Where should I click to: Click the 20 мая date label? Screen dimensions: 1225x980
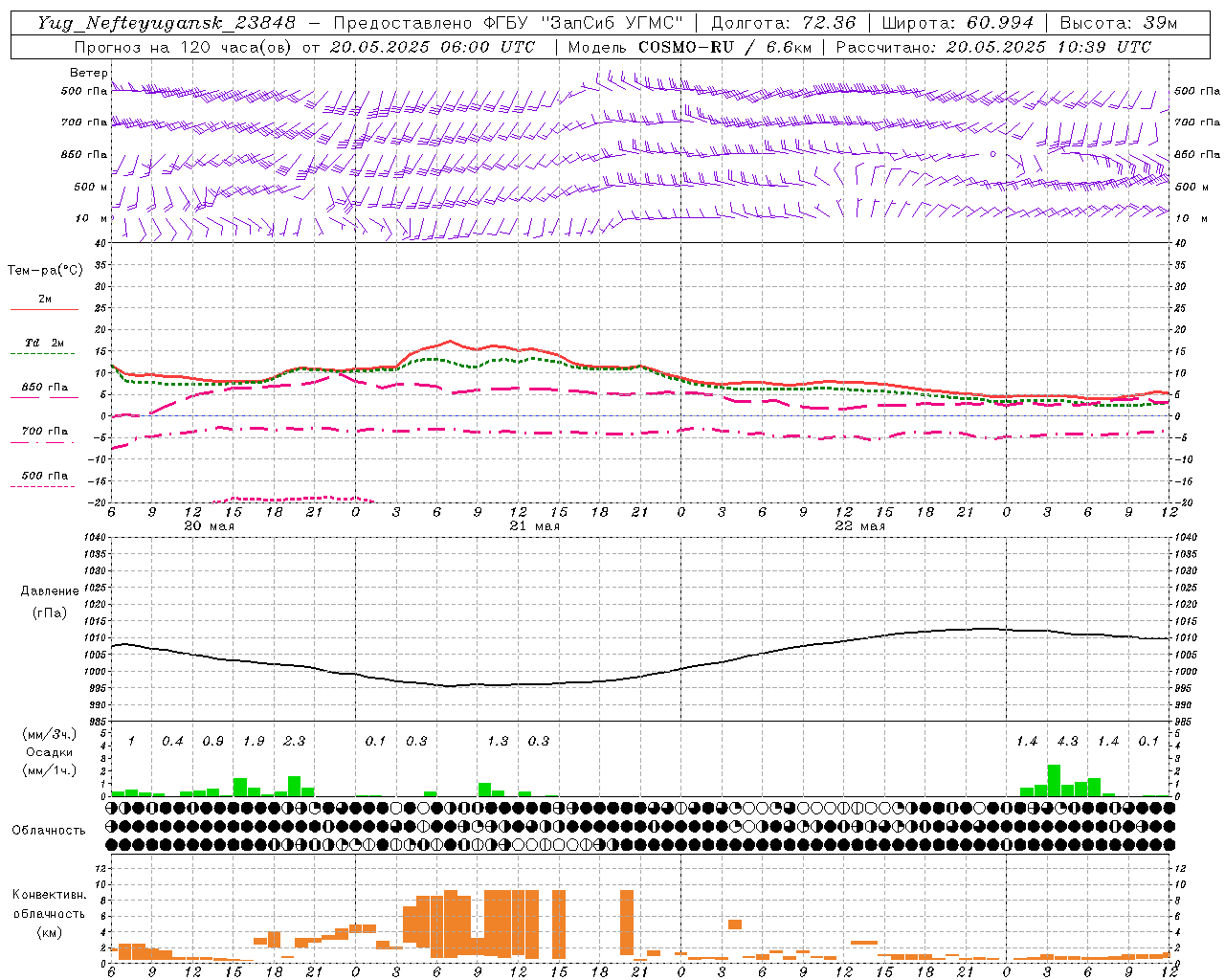209,526
